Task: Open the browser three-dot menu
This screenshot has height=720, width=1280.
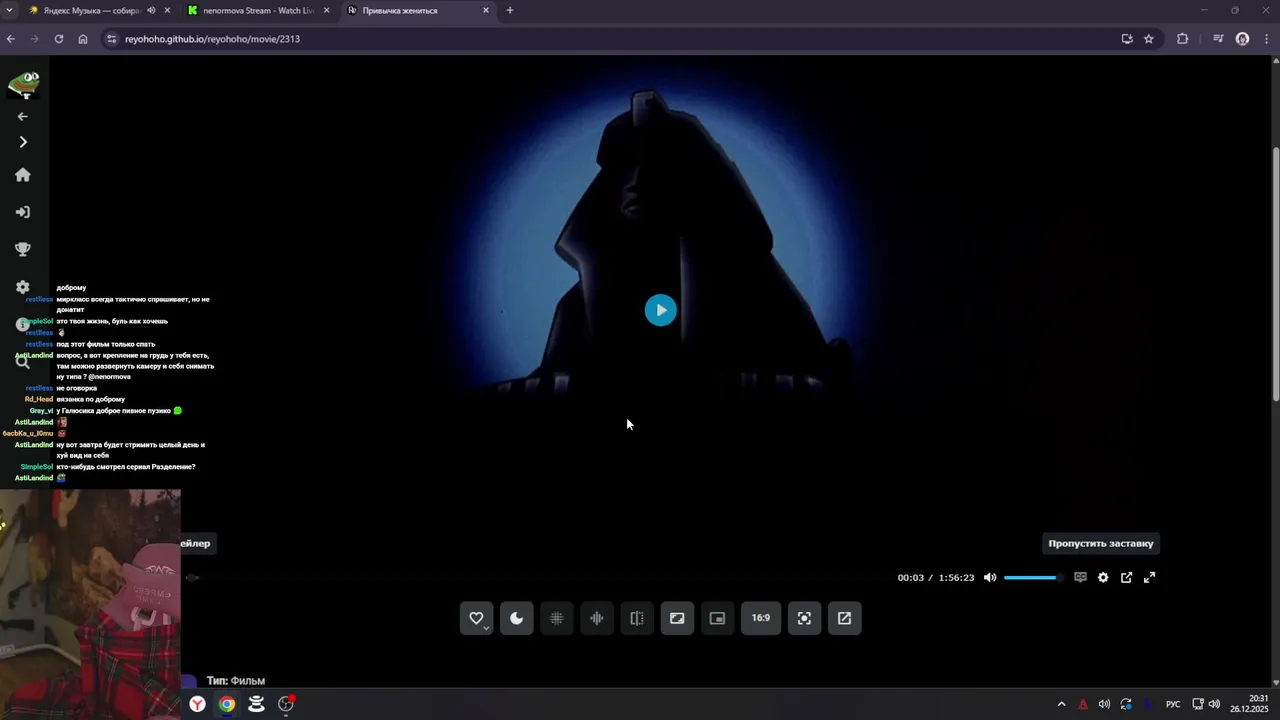Action: (1267, 39)
